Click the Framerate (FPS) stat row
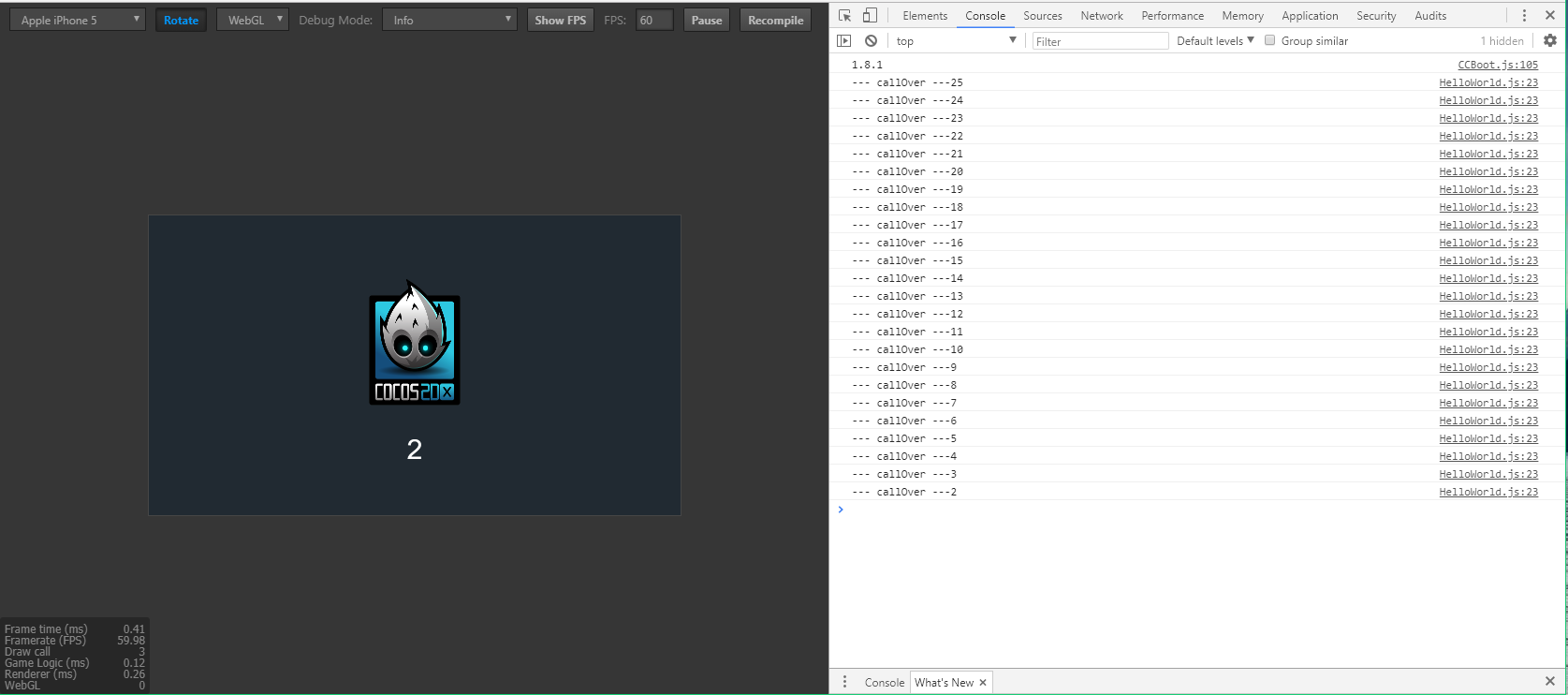Image resolution: width=1568 pixels, height=695 pixels. click(x=75, y=641)
